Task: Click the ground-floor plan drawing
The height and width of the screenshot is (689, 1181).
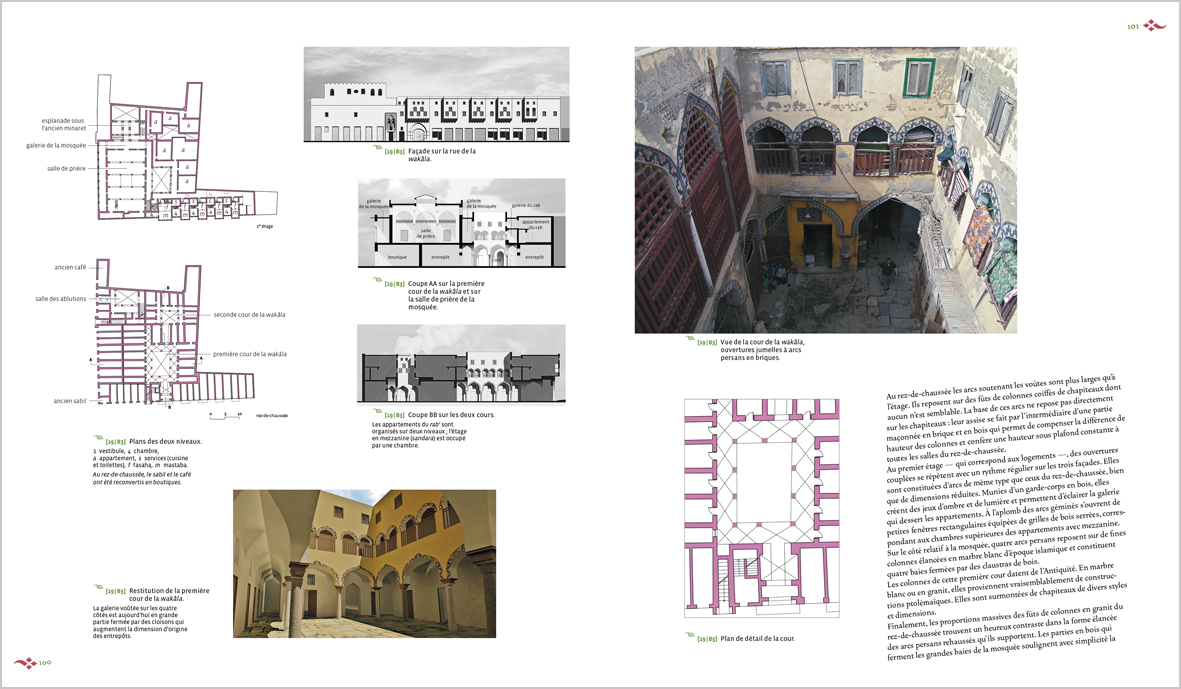Action: (x=175, y=333)
